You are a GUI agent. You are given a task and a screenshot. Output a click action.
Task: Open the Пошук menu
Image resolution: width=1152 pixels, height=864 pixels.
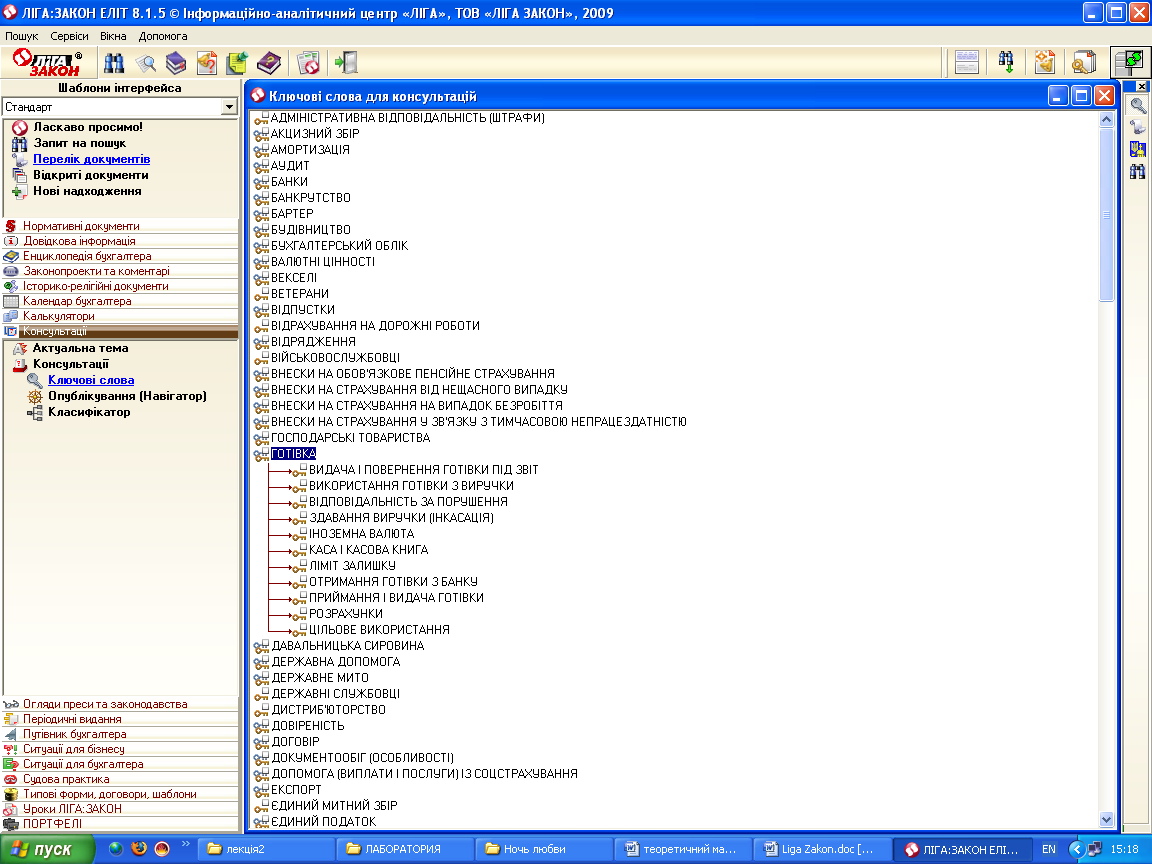click(21, 36)
